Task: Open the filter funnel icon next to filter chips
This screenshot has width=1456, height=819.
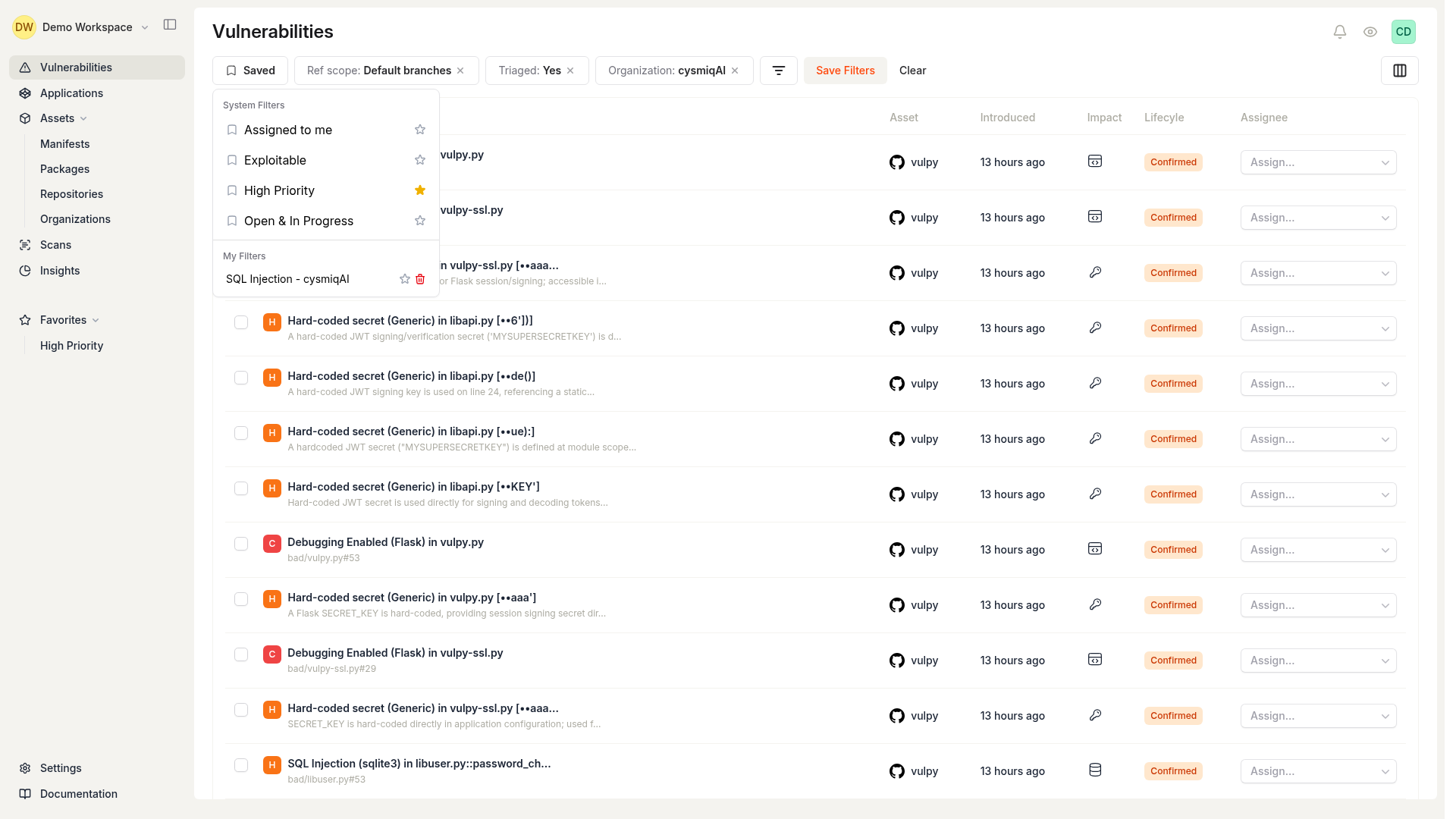Action: [779, 70]
